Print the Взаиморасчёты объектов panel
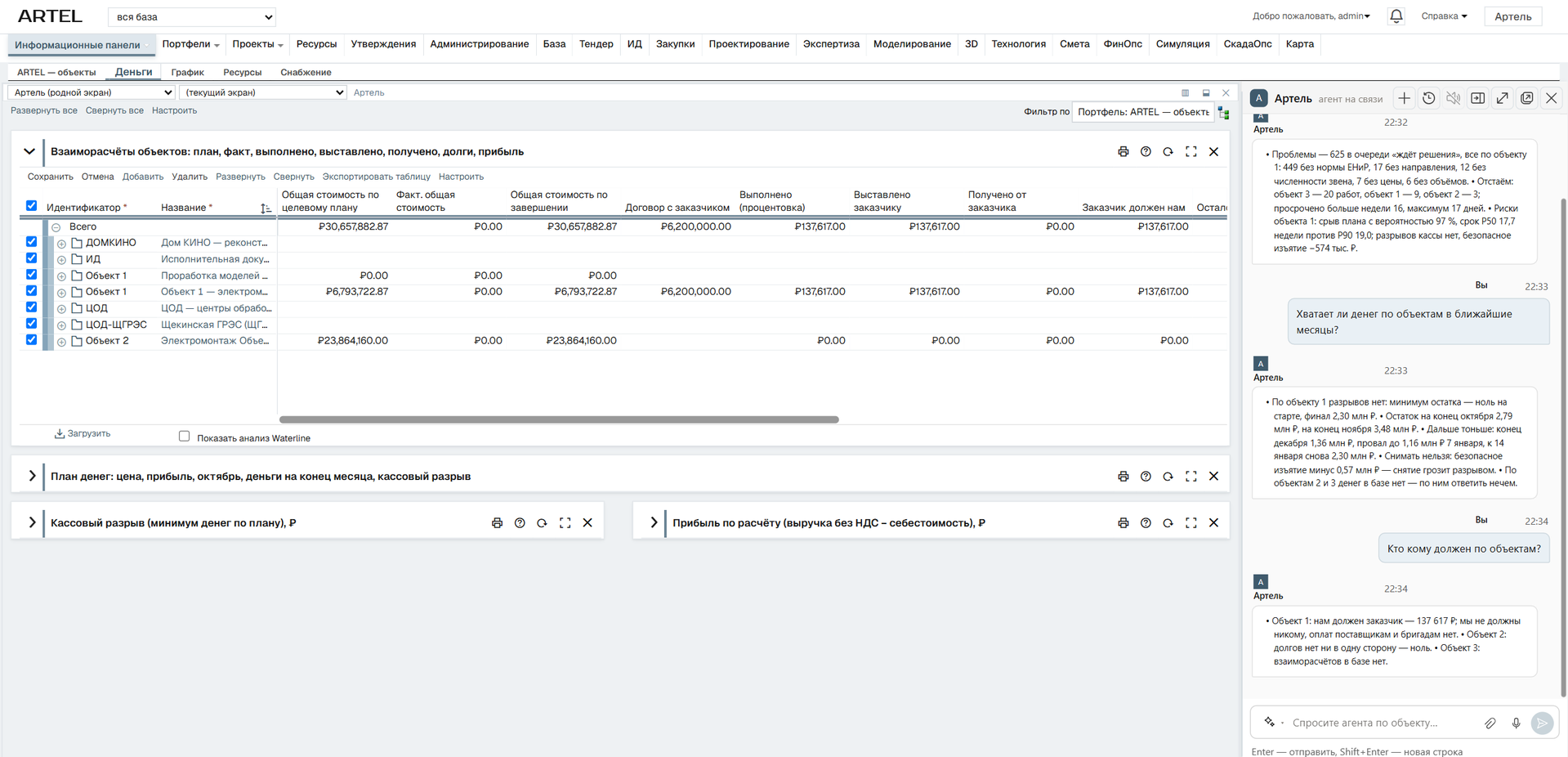Viewport: 1568px width, 757px height. tap(1123, 151)
